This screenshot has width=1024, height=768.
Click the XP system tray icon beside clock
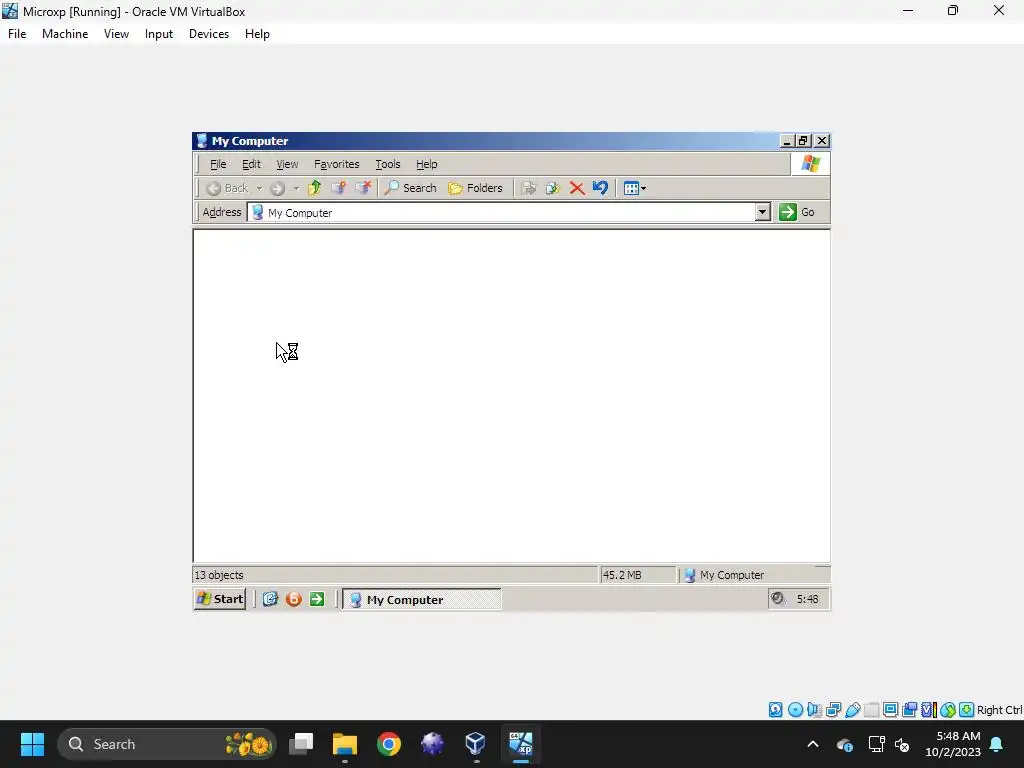777,598
